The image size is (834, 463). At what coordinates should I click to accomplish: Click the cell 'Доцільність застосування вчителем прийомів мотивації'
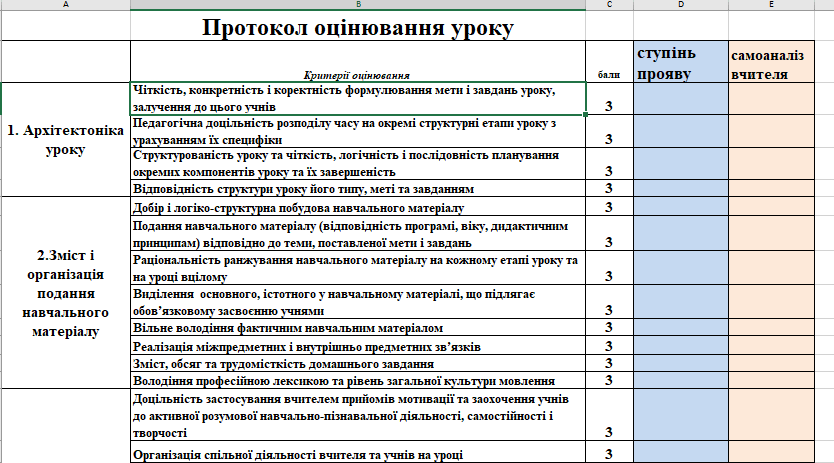(358, 415)
